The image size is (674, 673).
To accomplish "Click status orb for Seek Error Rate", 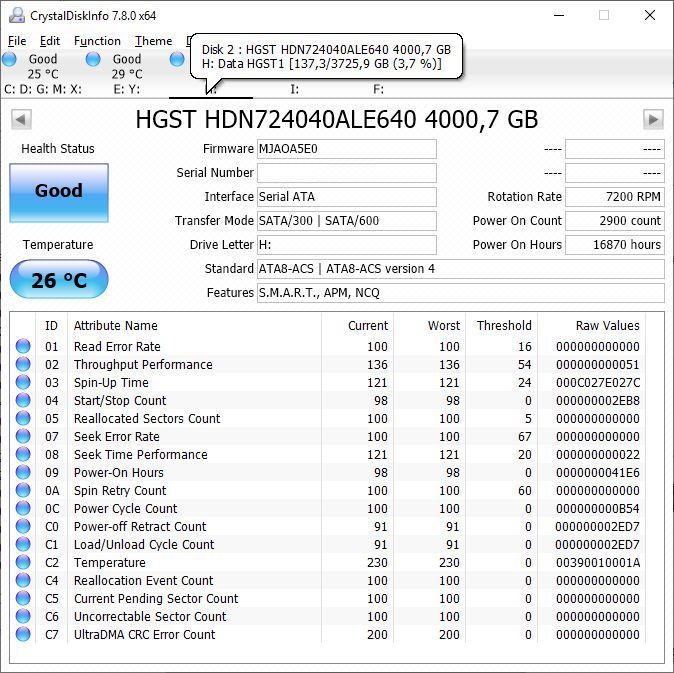I will point(23,436).
